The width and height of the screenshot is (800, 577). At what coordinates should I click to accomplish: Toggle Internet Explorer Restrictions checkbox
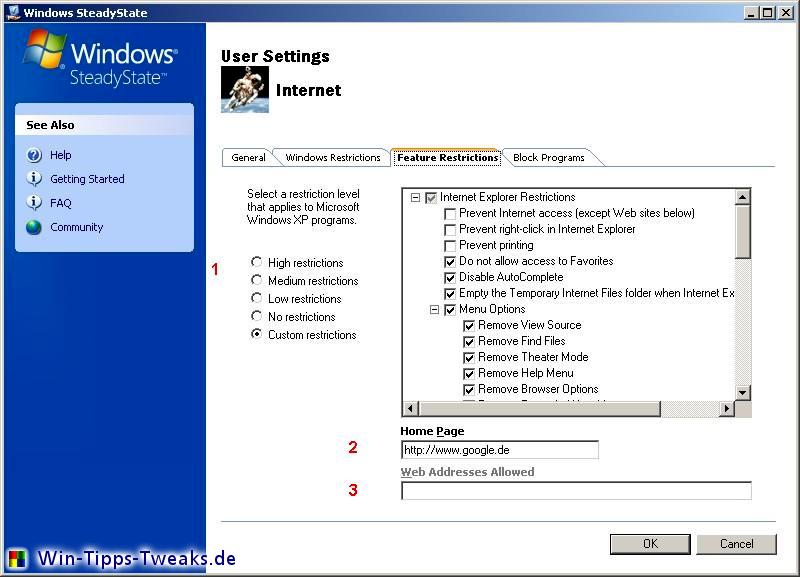click(x=431, y=197)
